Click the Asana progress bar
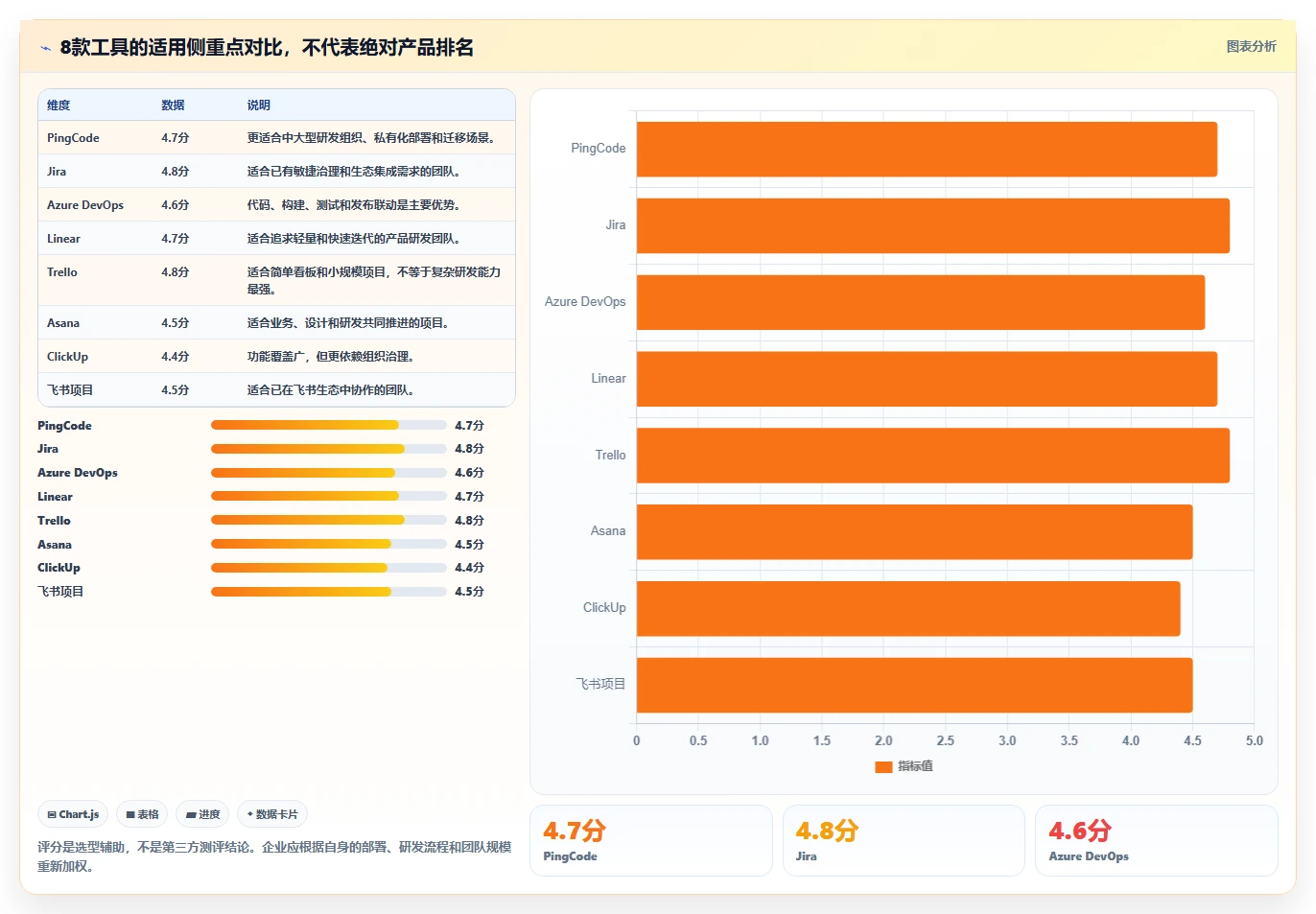 click(328, 544)
